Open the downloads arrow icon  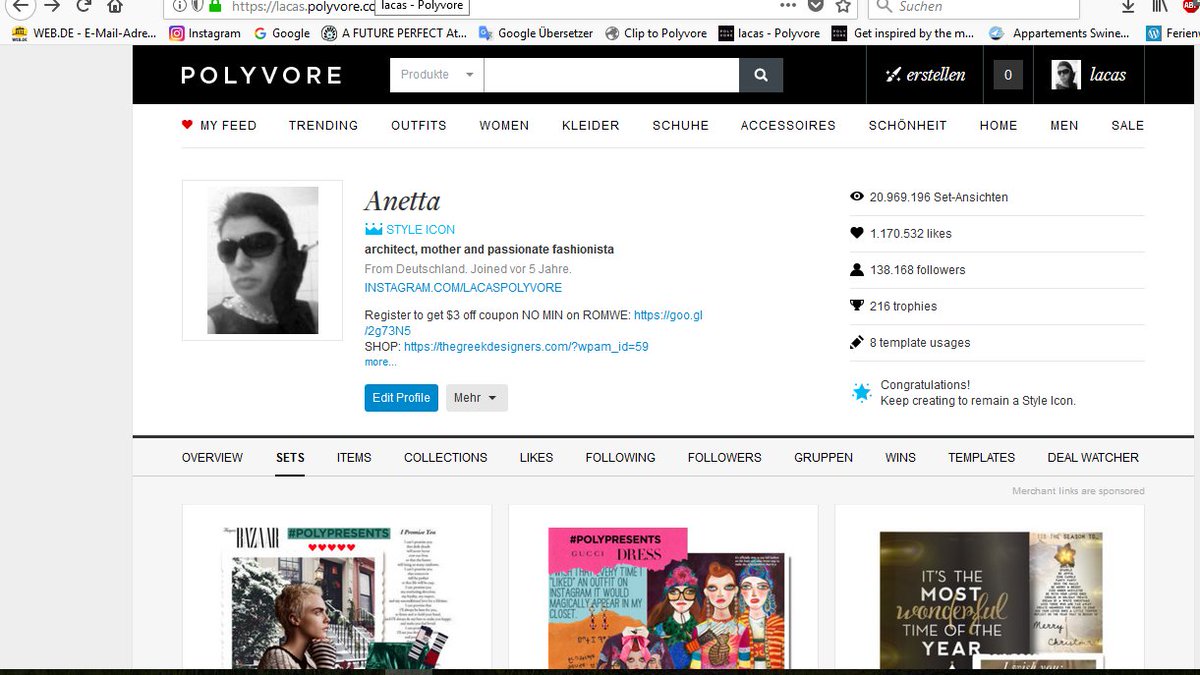click(x=1128, y=6)
